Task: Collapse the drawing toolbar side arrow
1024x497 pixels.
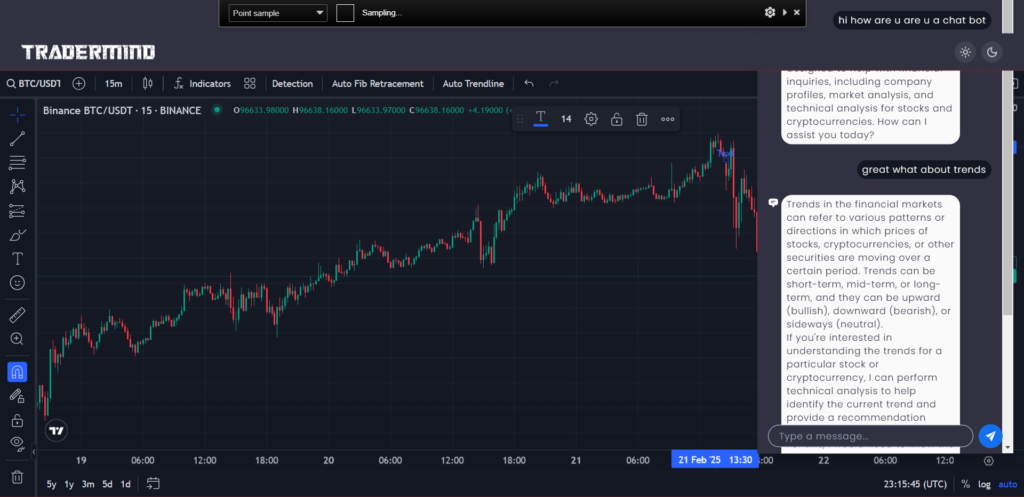Action: [34, 451]
